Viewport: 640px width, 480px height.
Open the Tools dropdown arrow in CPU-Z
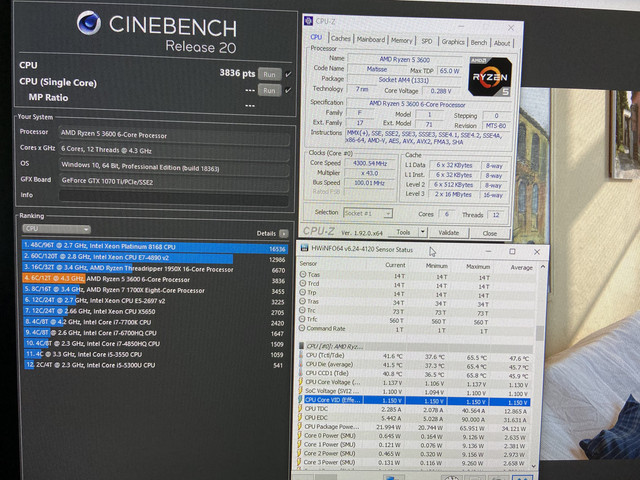(423, 232)
